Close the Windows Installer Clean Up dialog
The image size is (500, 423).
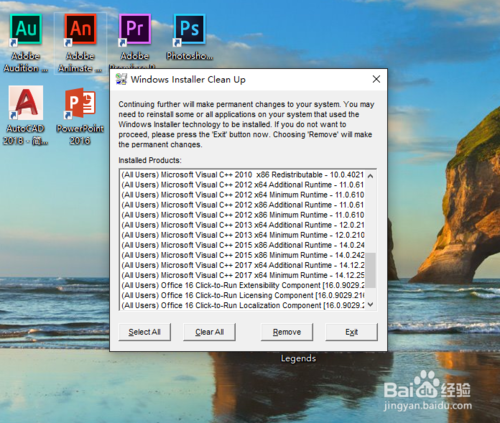coord(376,79)
